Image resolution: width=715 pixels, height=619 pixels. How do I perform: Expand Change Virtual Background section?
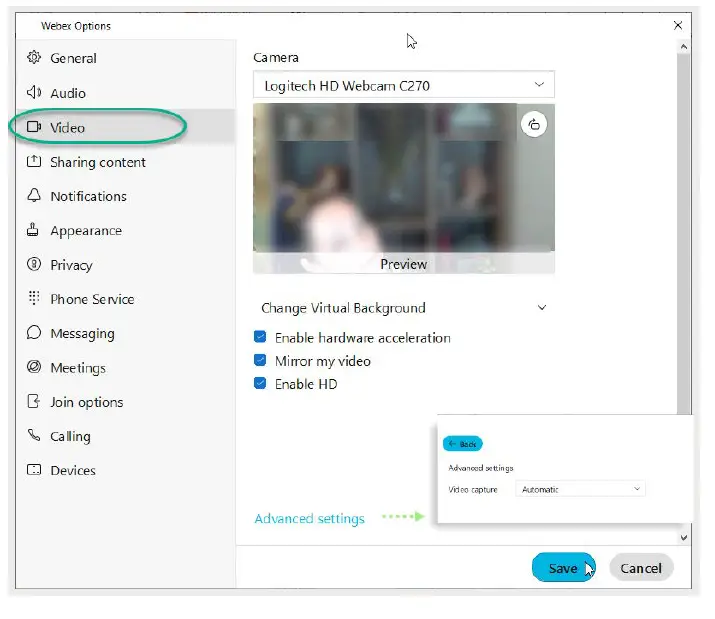pyautogui.click(x=404, y=308)
